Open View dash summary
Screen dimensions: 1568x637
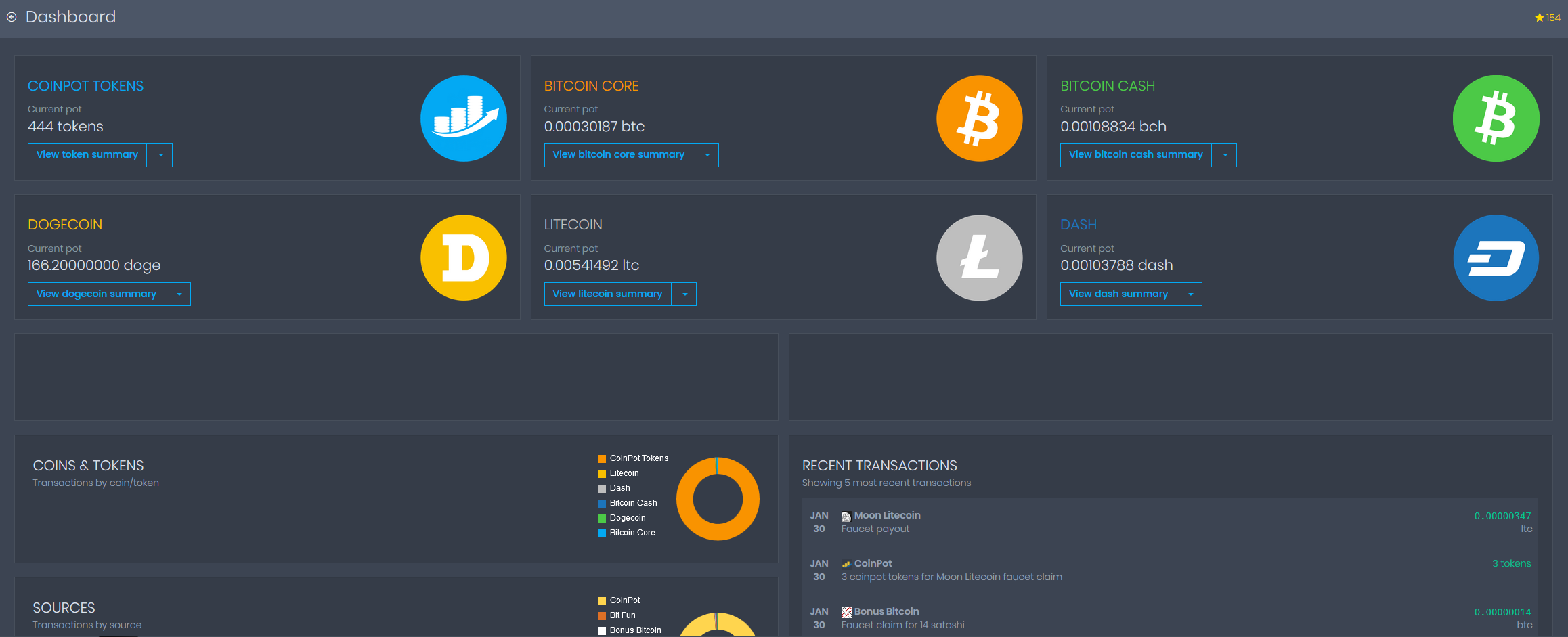(x=1118, y=294)
